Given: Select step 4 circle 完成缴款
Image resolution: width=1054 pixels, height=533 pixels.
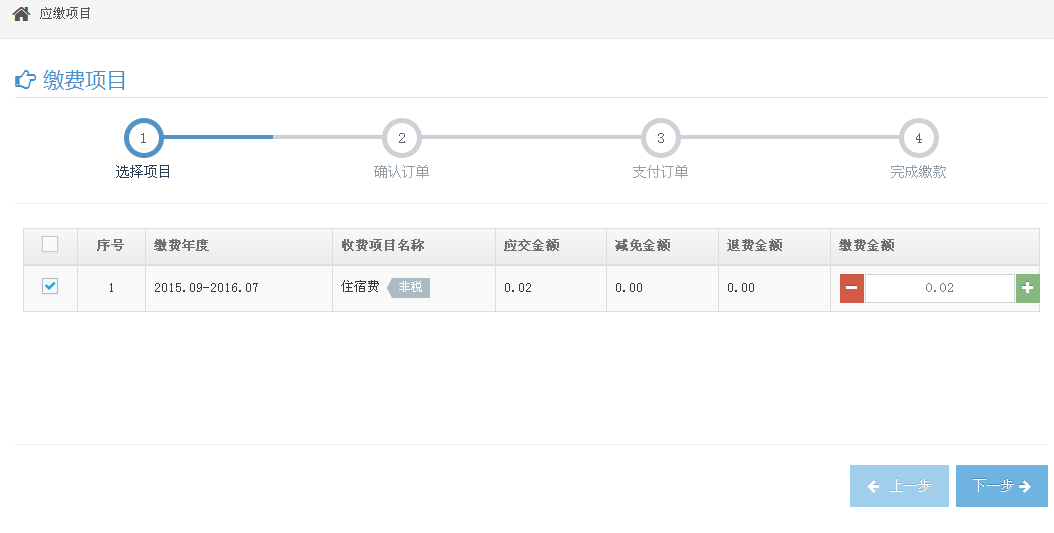Looking at the screenshot, I should pyautogui.click(x=919, y=138).
